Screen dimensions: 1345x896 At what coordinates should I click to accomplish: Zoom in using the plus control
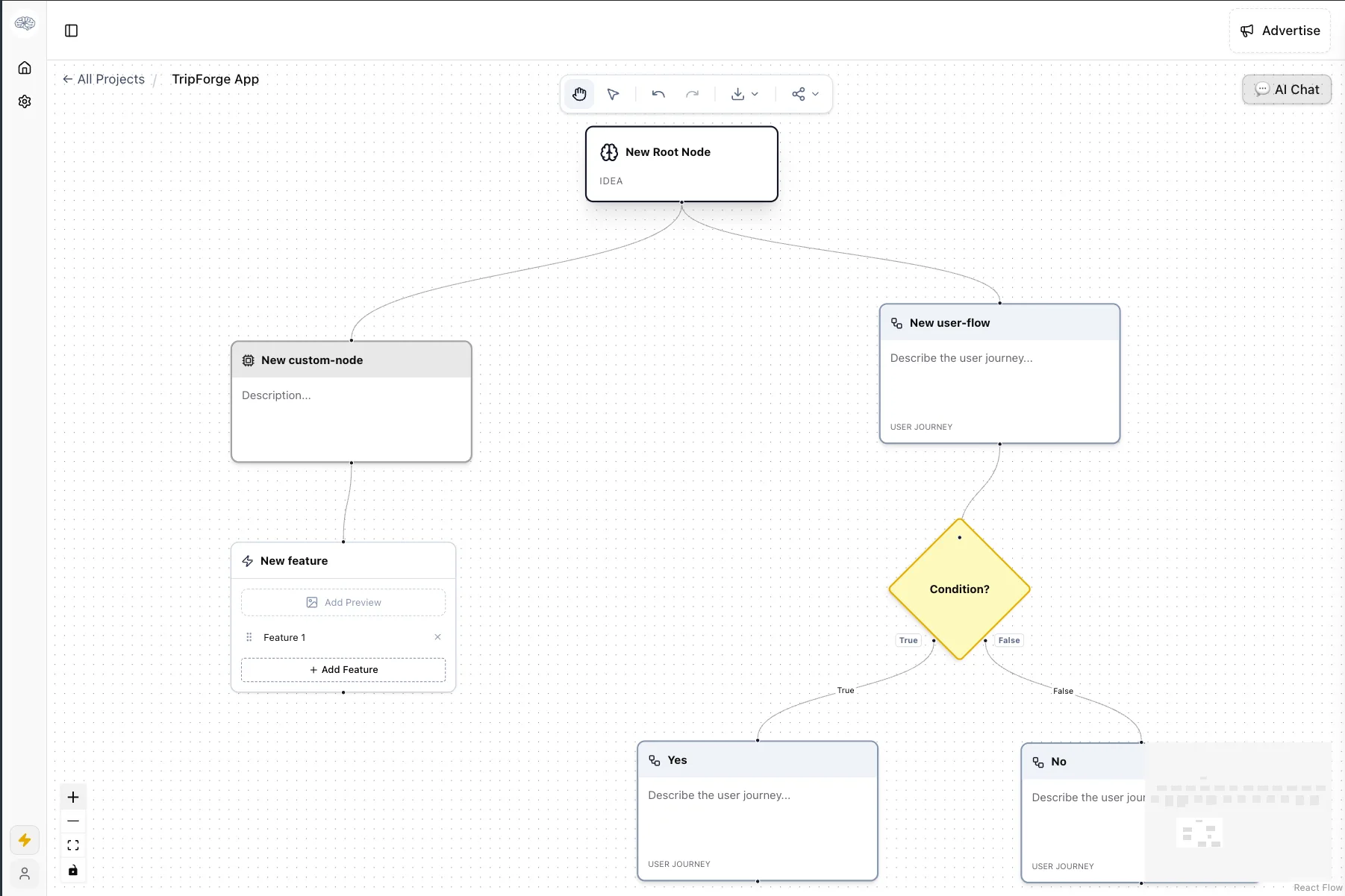[x=73, y=797]
